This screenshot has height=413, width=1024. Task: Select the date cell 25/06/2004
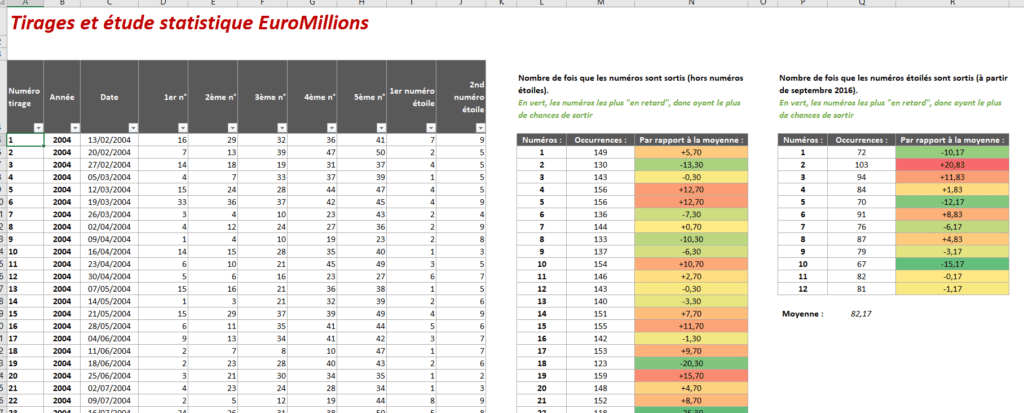point(110,375)
